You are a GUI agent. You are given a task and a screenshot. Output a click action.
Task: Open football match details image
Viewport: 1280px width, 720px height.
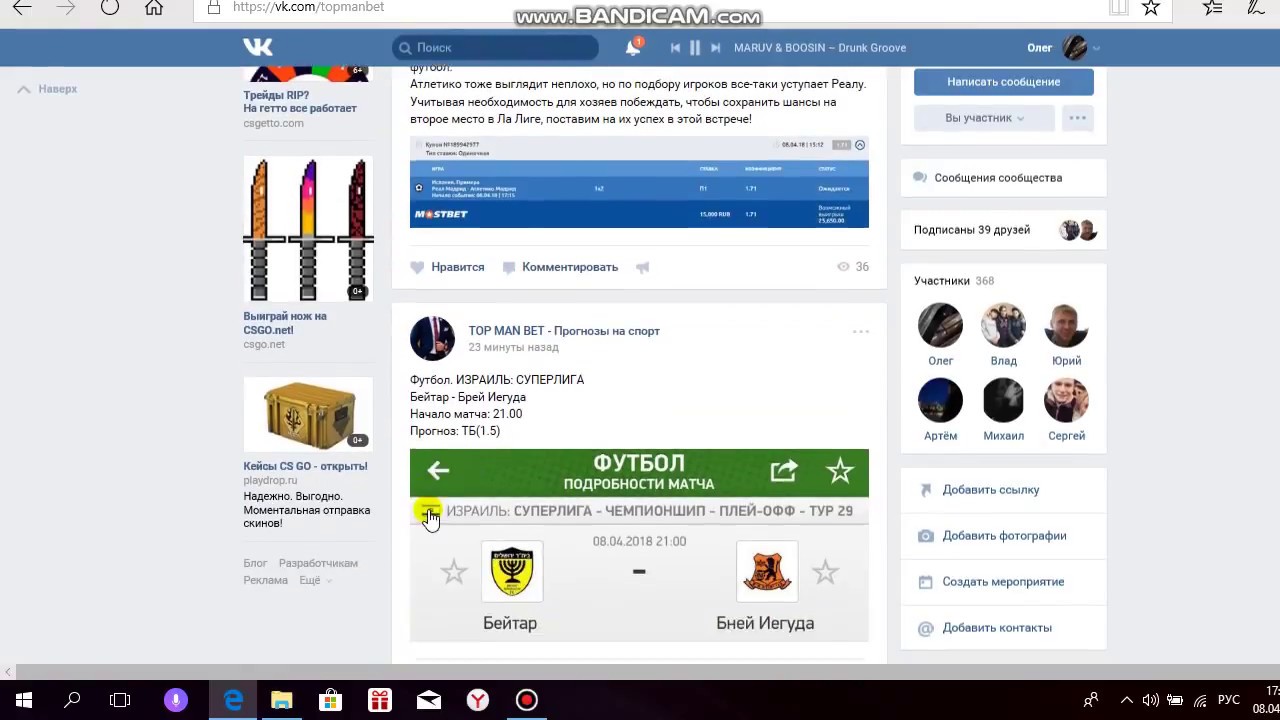click(639, 545)
